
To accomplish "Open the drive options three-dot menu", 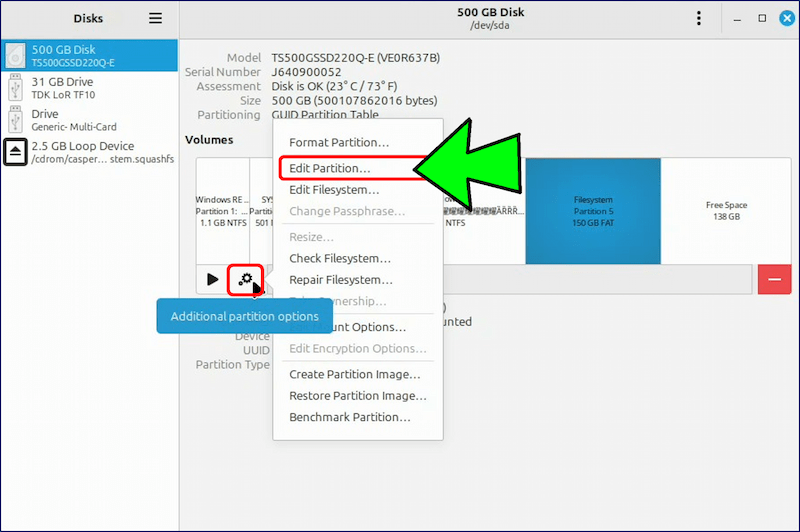I will pos(698,18).
